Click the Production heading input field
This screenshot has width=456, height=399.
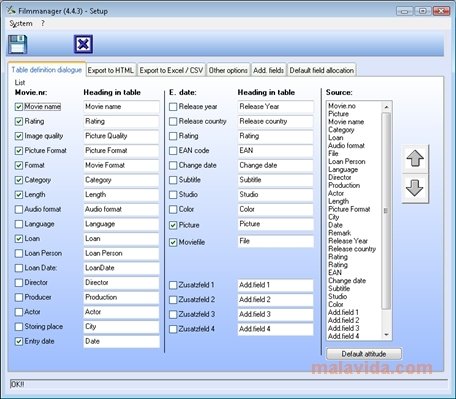coord(121,297)
